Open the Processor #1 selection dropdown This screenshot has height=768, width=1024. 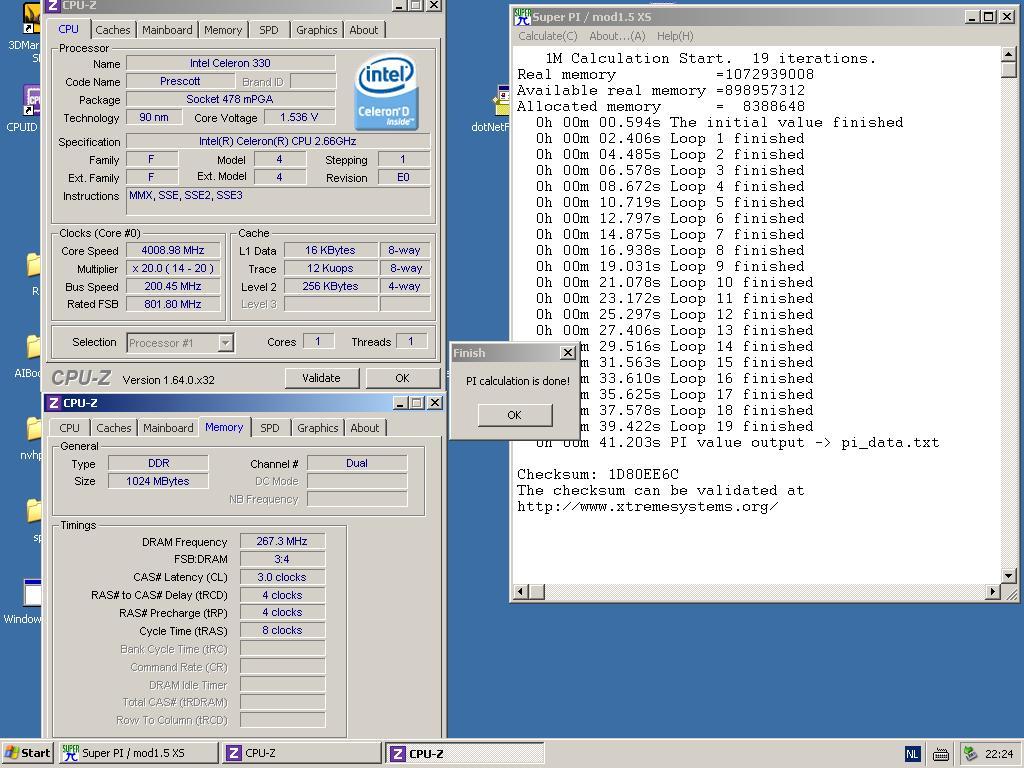click(x=225, y=343)
